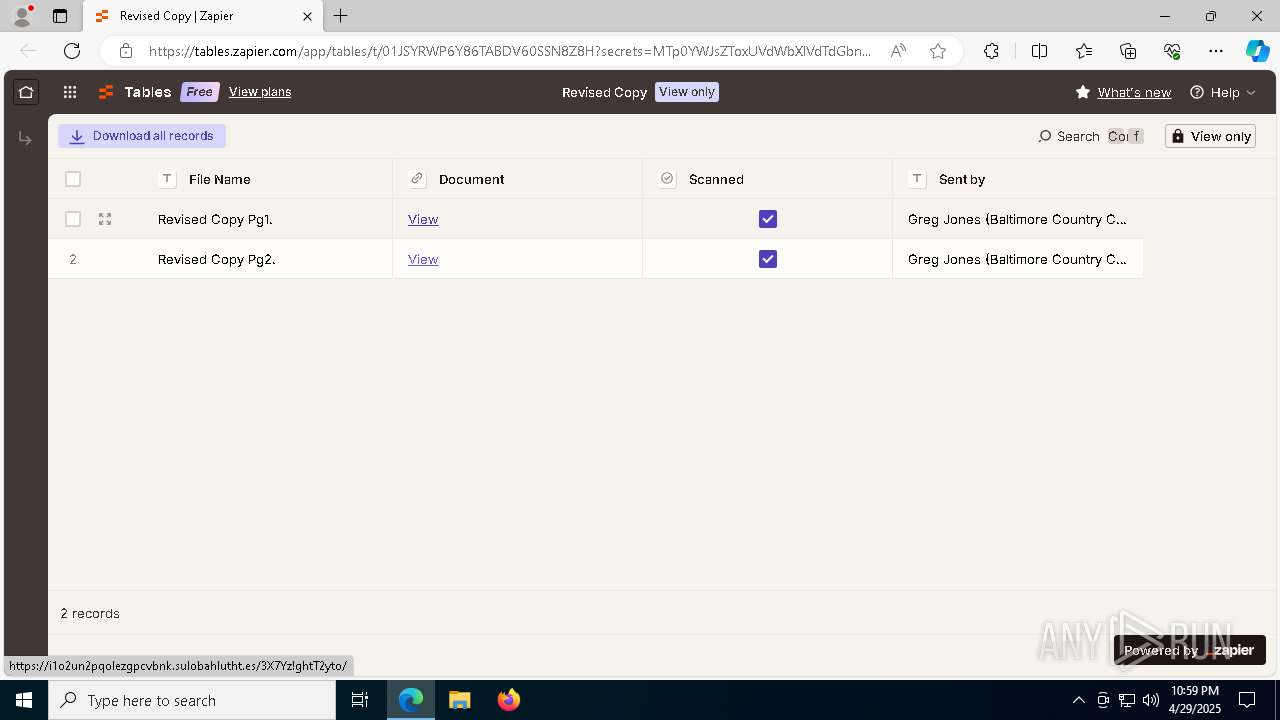Click the Tables logo icon
This screenshot has width=1280, height=720.
(106, 92)
